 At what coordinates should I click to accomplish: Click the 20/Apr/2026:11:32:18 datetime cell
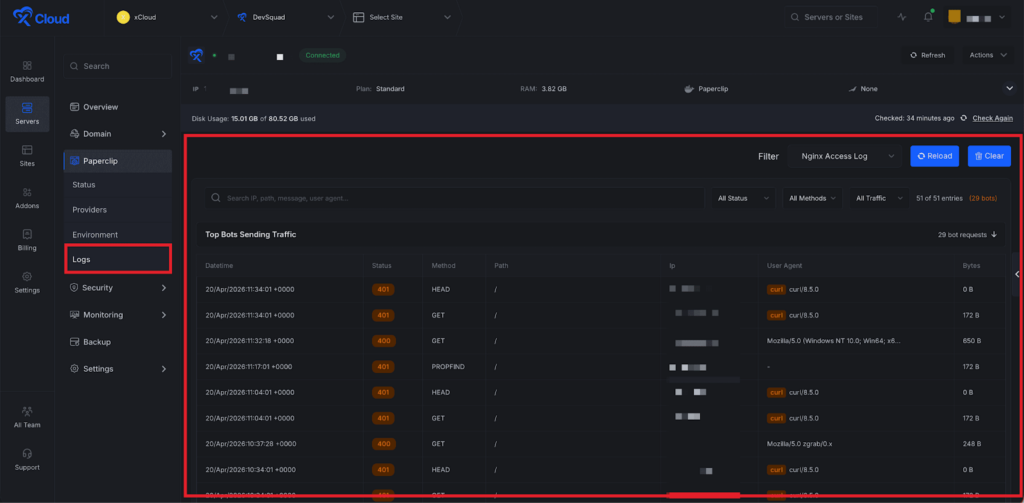click(249, 341)
